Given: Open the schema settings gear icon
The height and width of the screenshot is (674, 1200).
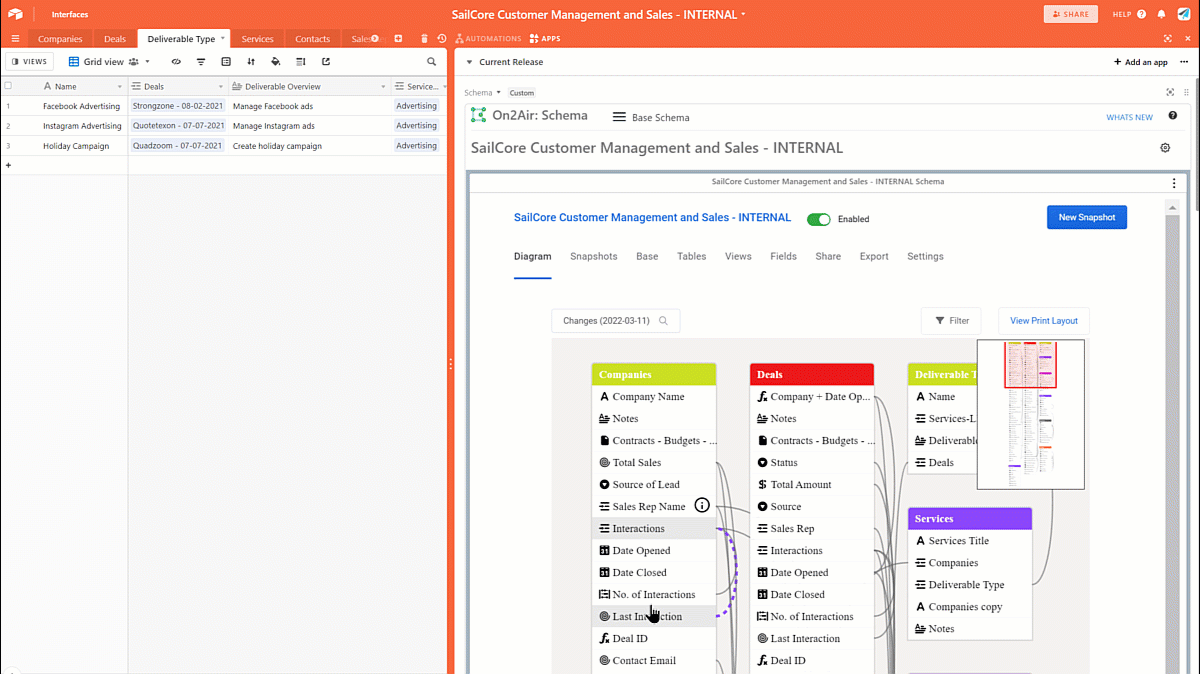Looking at the screenshot, I should (x=1165, y=148).
